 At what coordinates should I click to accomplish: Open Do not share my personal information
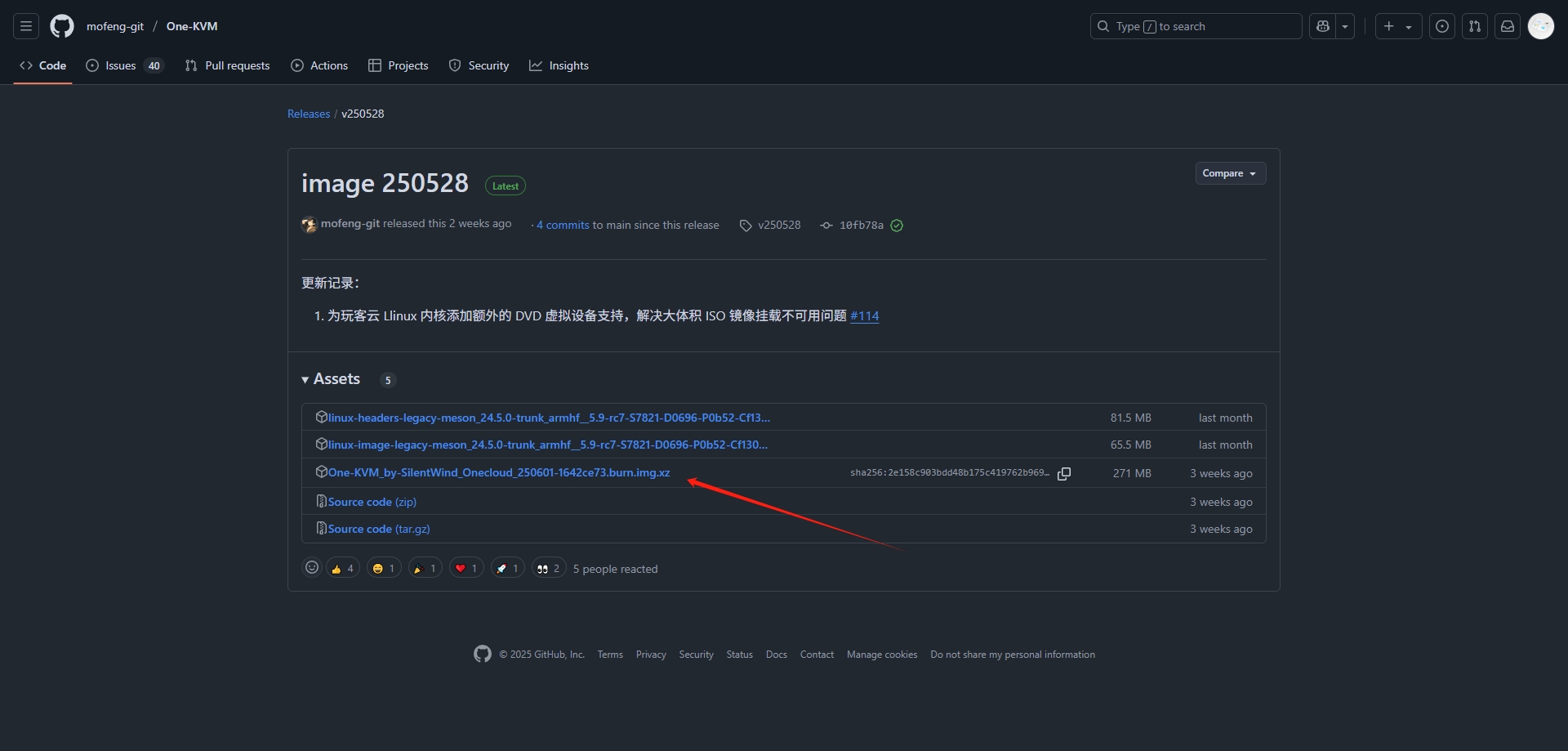1013,655
